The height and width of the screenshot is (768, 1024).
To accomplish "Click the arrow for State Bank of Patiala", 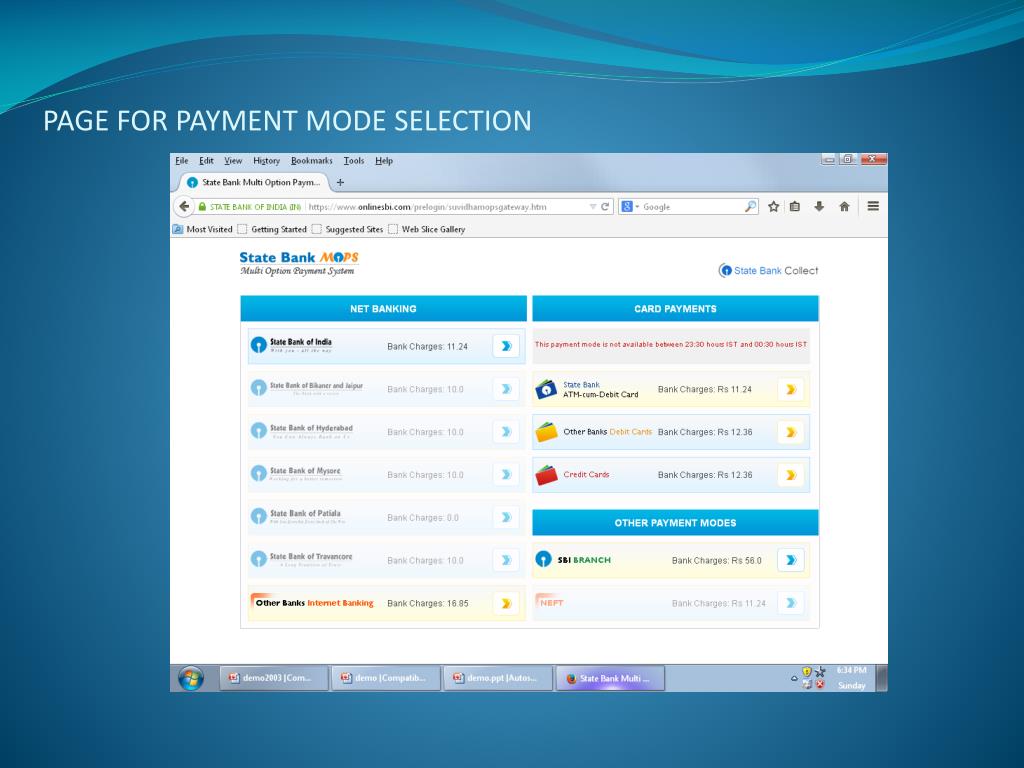I will (x=506, y=517).
